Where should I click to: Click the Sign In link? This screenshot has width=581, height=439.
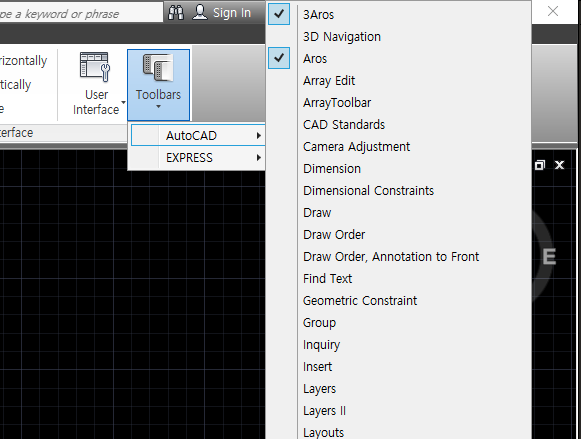(232, 13)
